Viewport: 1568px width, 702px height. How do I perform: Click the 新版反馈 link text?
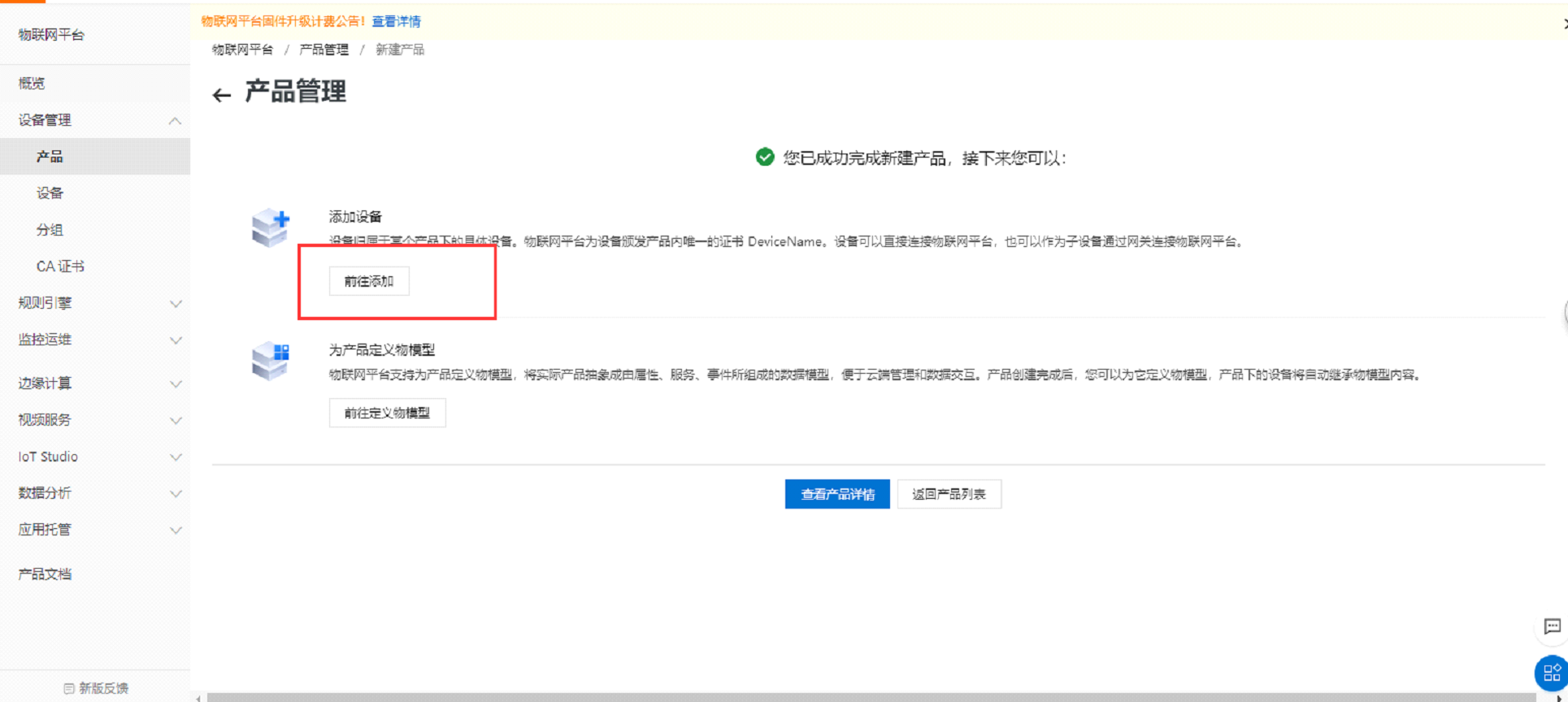103,688
